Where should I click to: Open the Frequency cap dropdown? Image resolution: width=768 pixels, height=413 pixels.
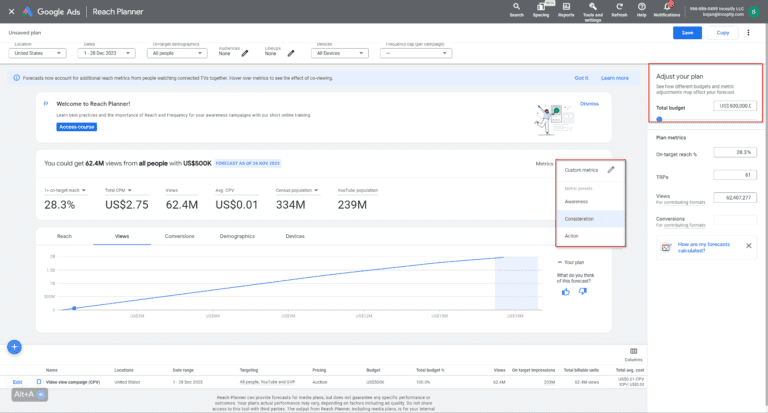click(416, 53)
